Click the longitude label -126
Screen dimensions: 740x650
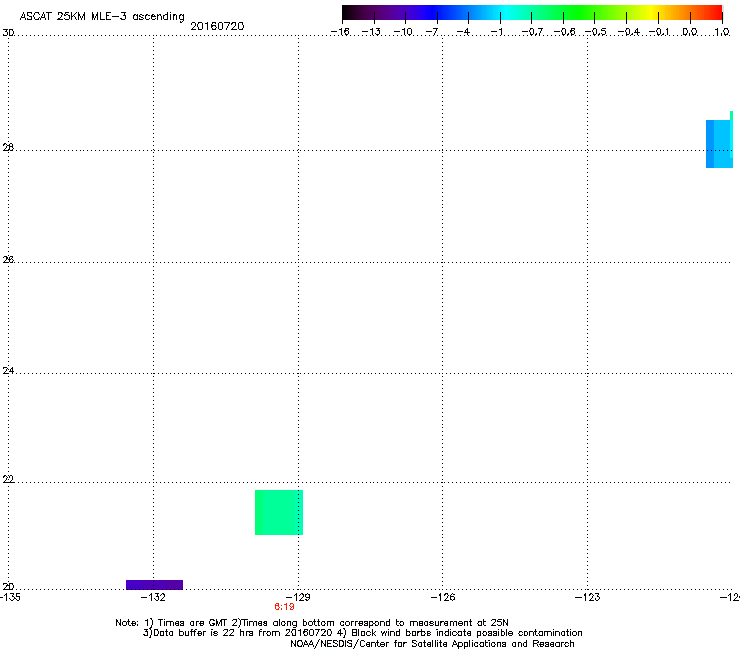(x=443, y=597)
